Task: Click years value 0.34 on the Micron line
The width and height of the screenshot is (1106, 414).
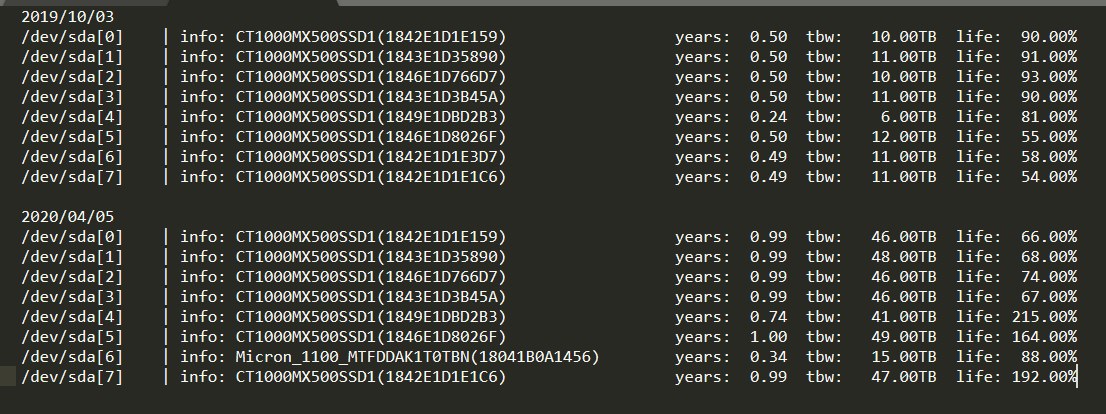Action: [x=767, y=356]
